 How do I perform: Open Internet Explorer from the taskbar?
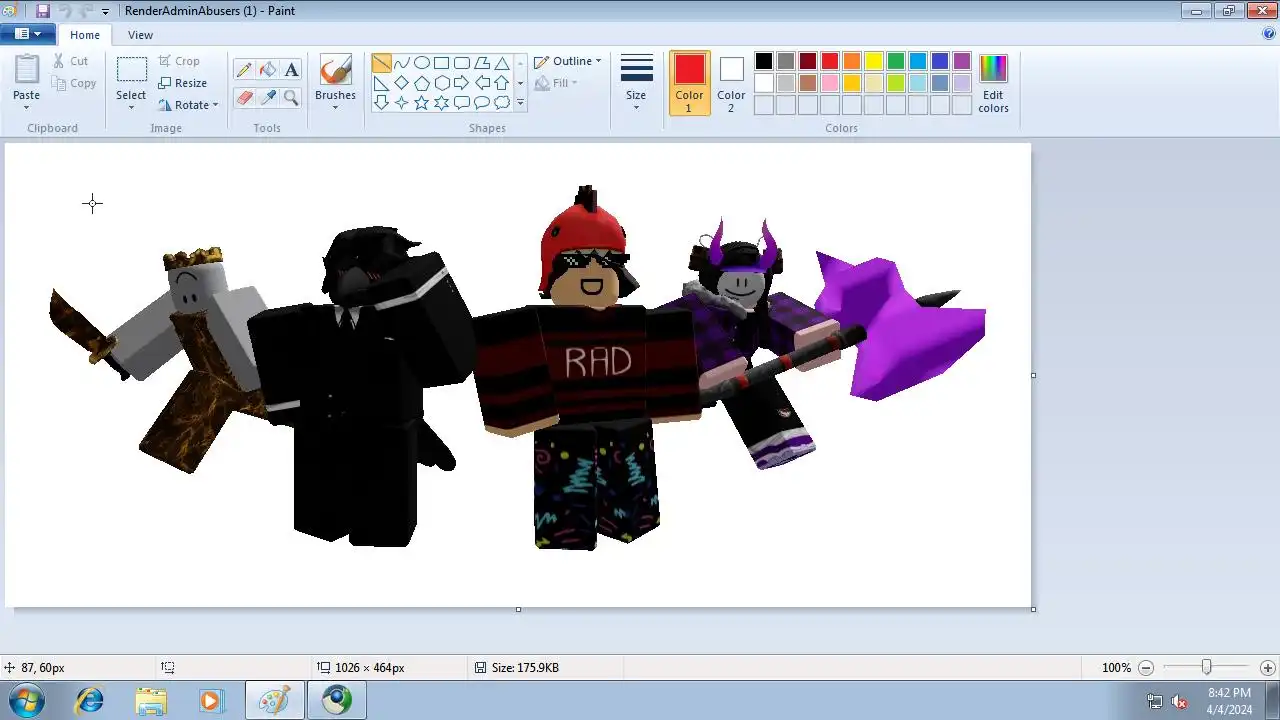tap(90, 700)
